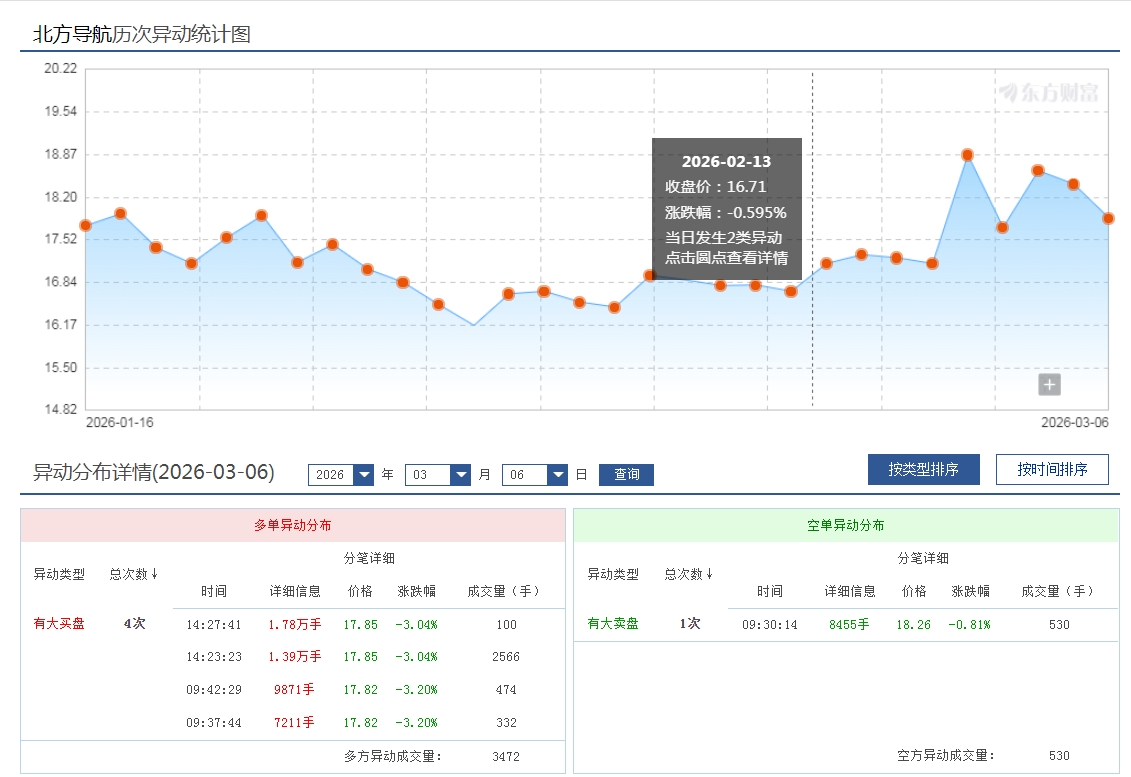Click the 09:30:14 sell trade time
The image size is (1131, 777).
(x=770, y=625)
